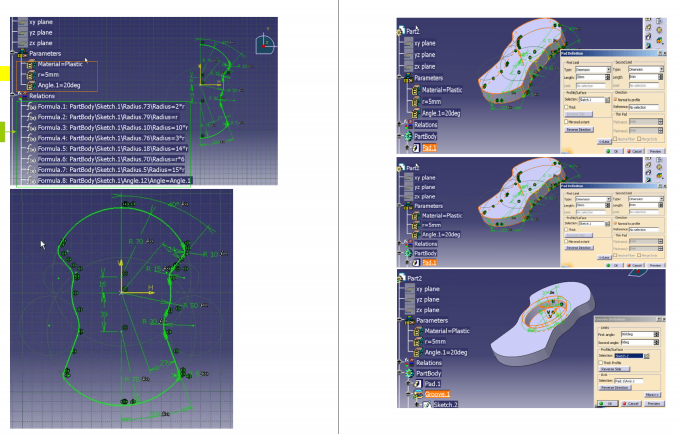Viewport: 679px width, 434px height.
Task: Toggle Mirrored extent checkbox in top Pad dialog
Action: (566, 122)
